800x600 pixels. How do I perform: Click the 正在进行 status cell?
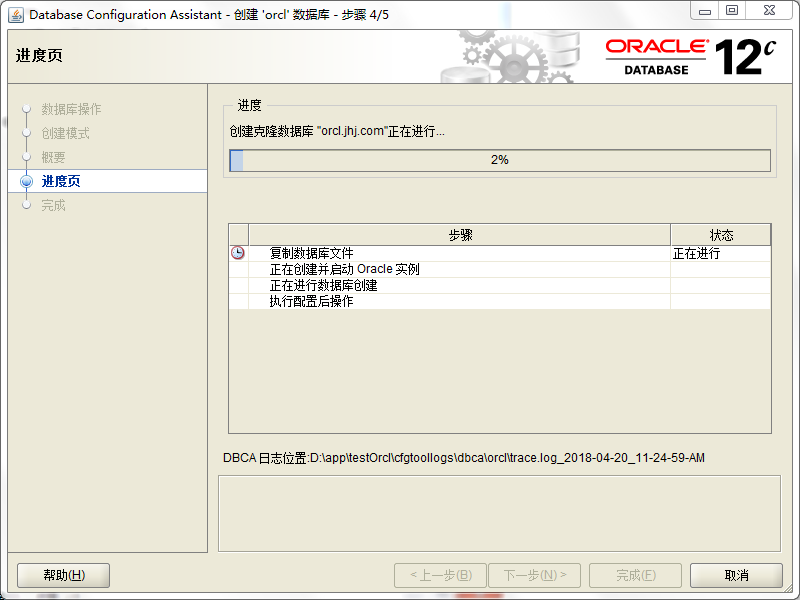[720, 253]
